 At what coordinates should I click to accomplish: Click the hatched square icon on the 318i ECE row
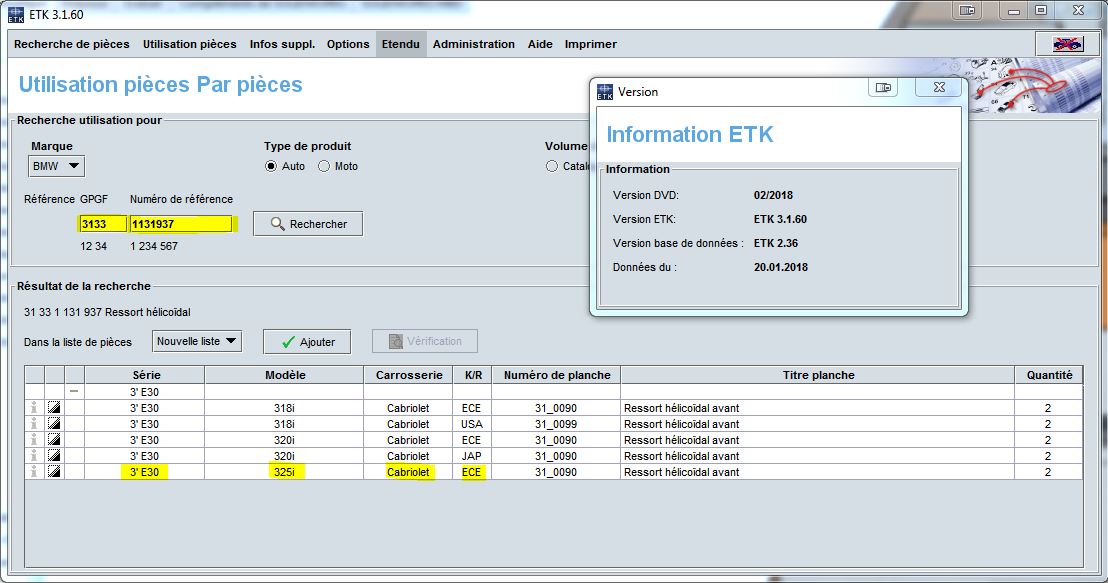(54, 408)
